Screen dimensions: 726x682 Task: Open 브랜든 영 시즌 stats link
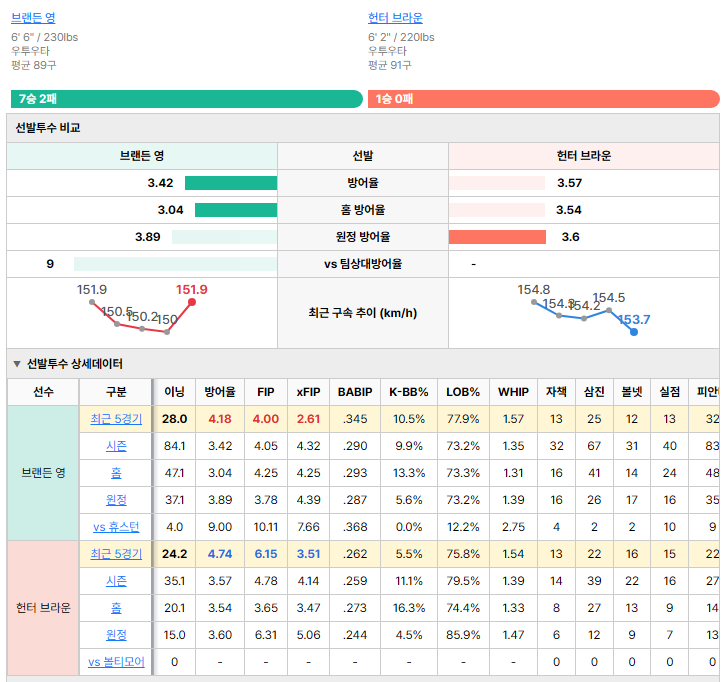point(116,446)
